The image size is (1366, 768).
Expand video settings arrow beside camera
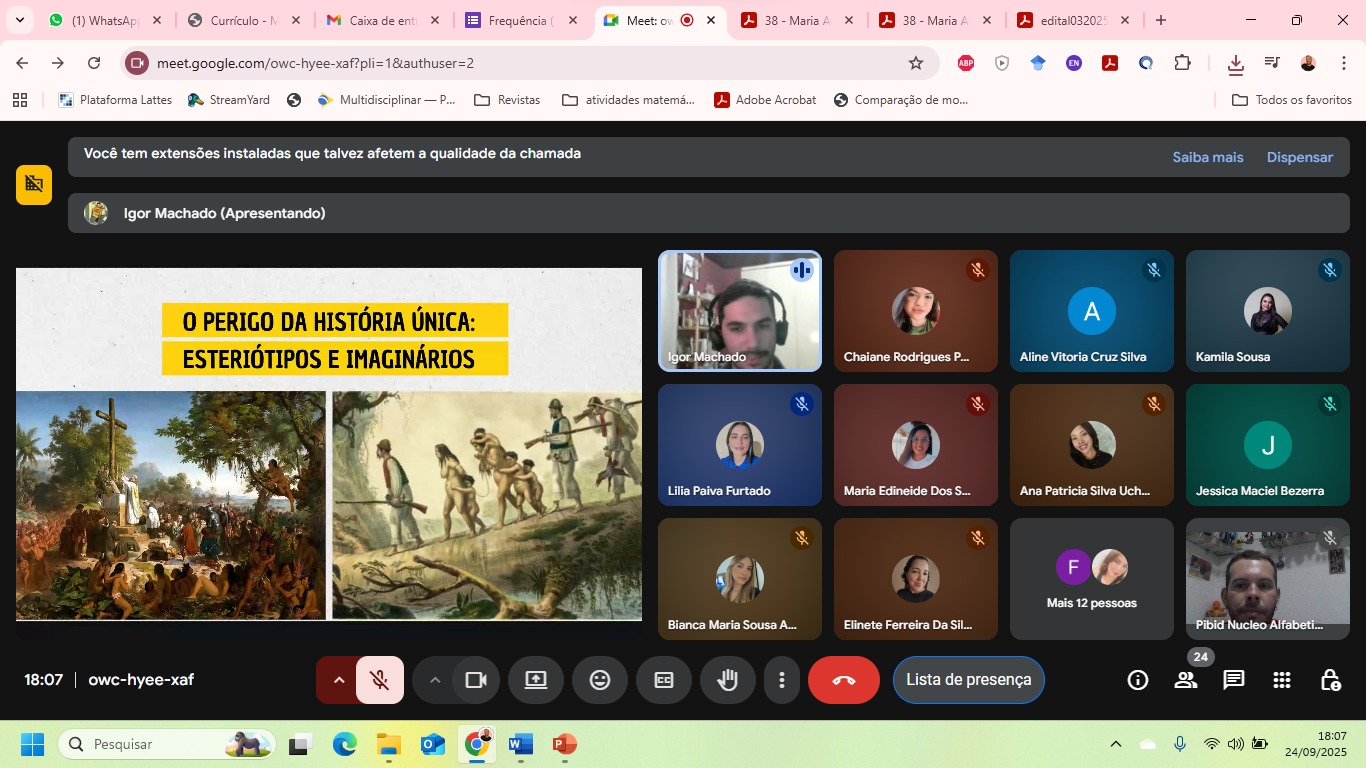coord(435,680)
